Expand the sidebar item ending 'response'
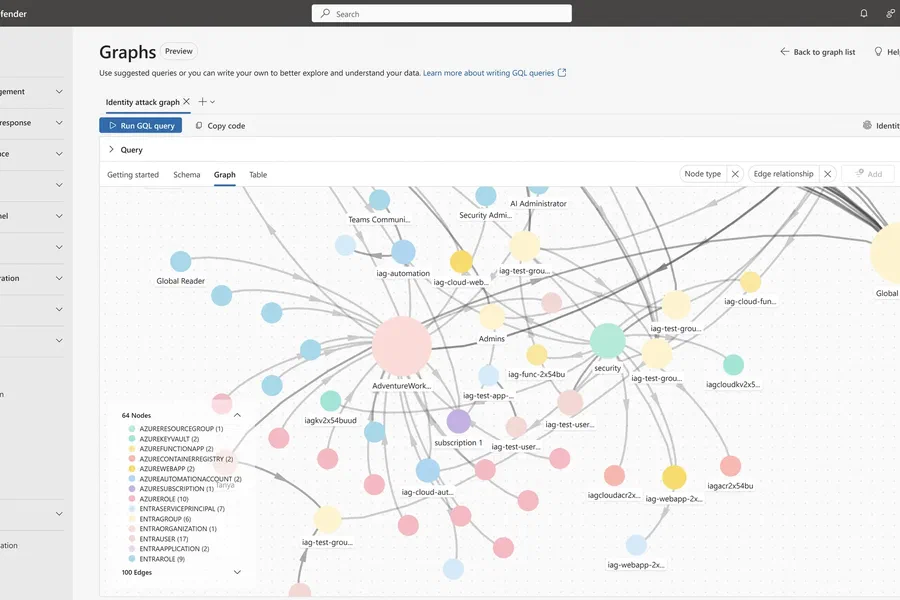The image size is (900, 600). (x=59, y=122)
